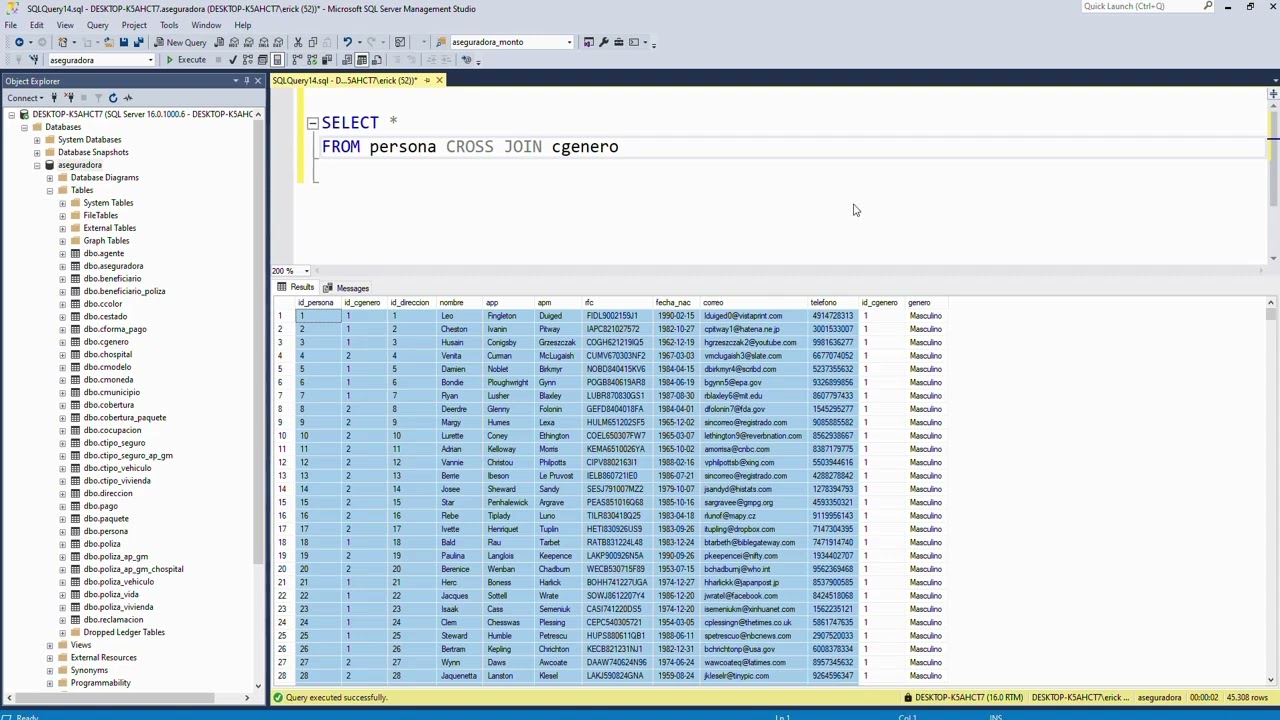
Task: Click Display Estimated Execution Plan icon
Action: (247, 60)
